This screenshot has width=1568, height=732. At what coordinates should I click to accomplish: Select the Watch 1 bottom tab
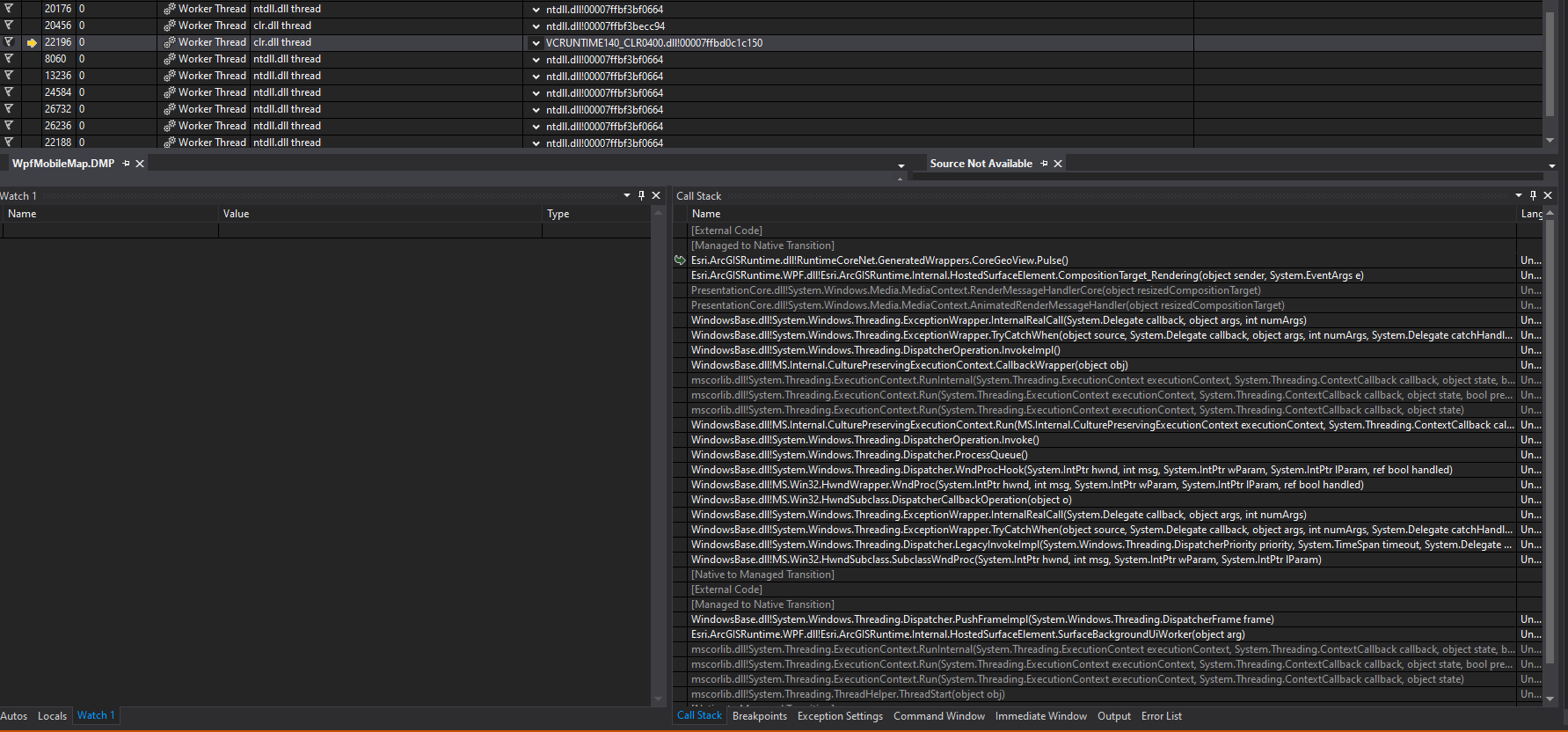pyautogui.click(x=96, y=715)
